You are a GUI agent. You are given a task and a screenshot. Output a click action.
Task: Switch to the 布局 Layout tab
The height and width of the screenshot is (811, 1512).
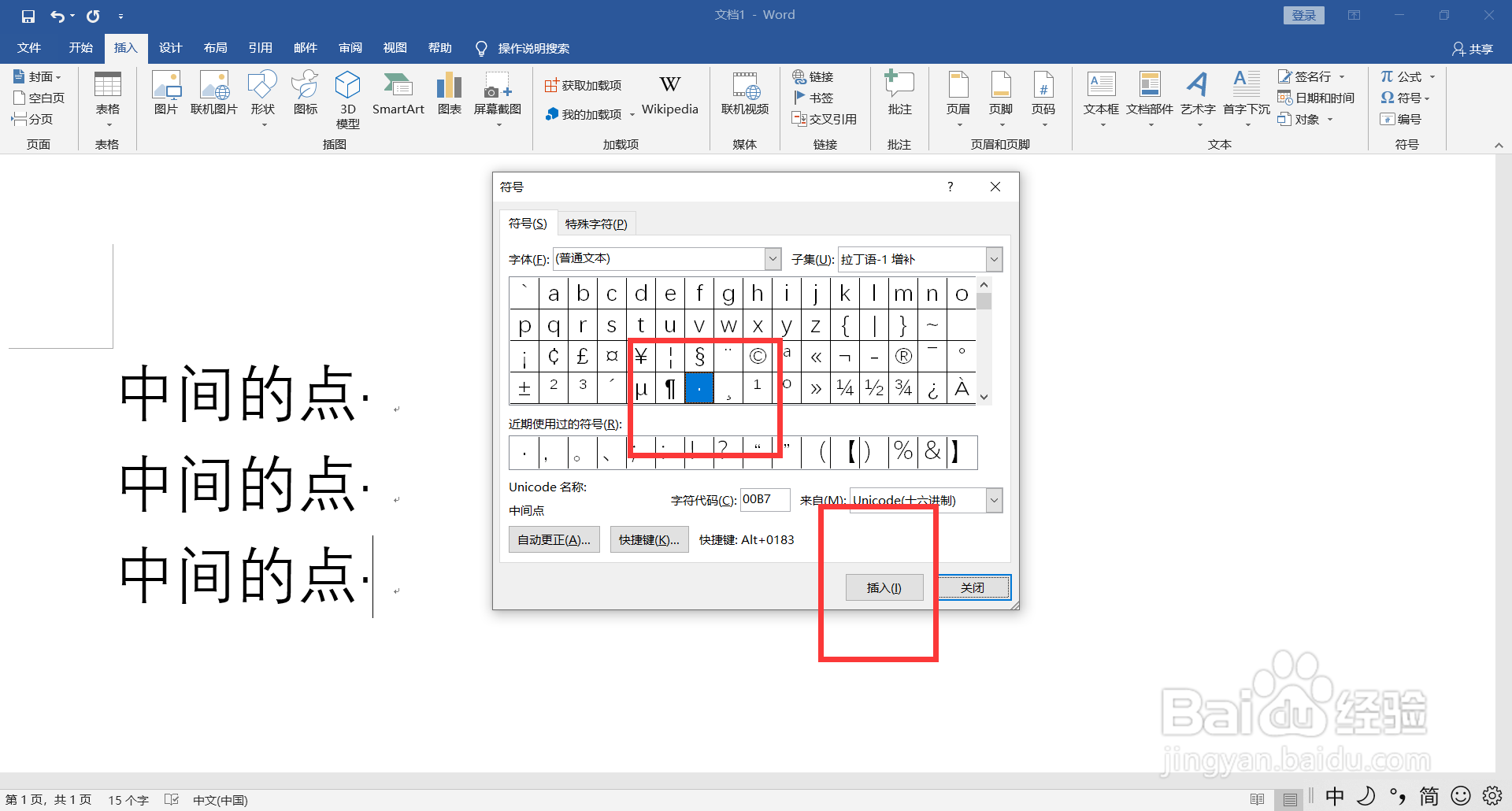click(x=215, y=48)
